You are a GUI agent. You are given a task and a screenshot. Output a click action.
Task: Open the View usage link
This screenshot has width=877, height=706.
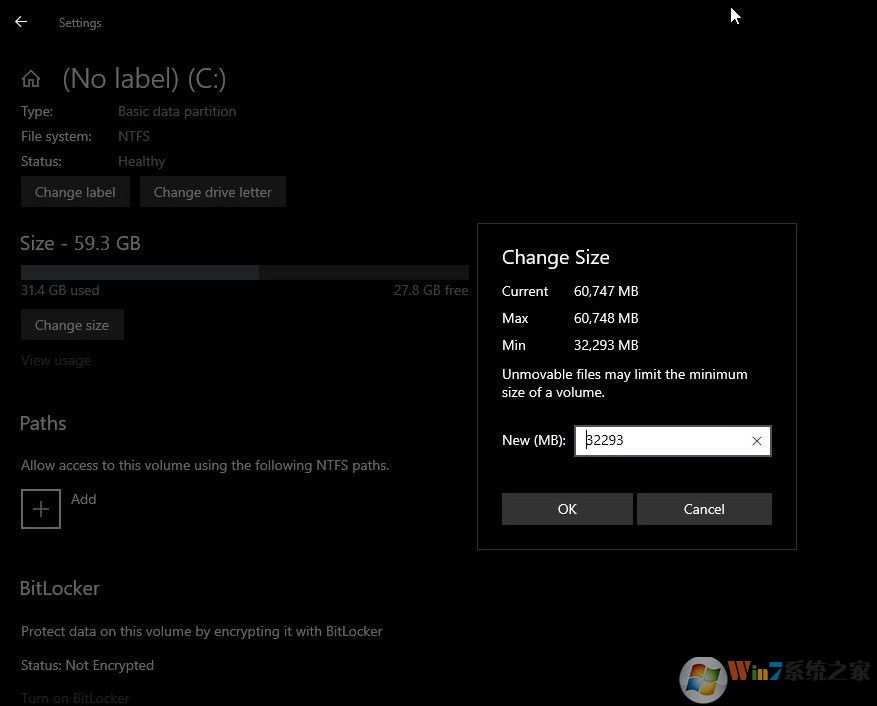click(x=55, y=359)
